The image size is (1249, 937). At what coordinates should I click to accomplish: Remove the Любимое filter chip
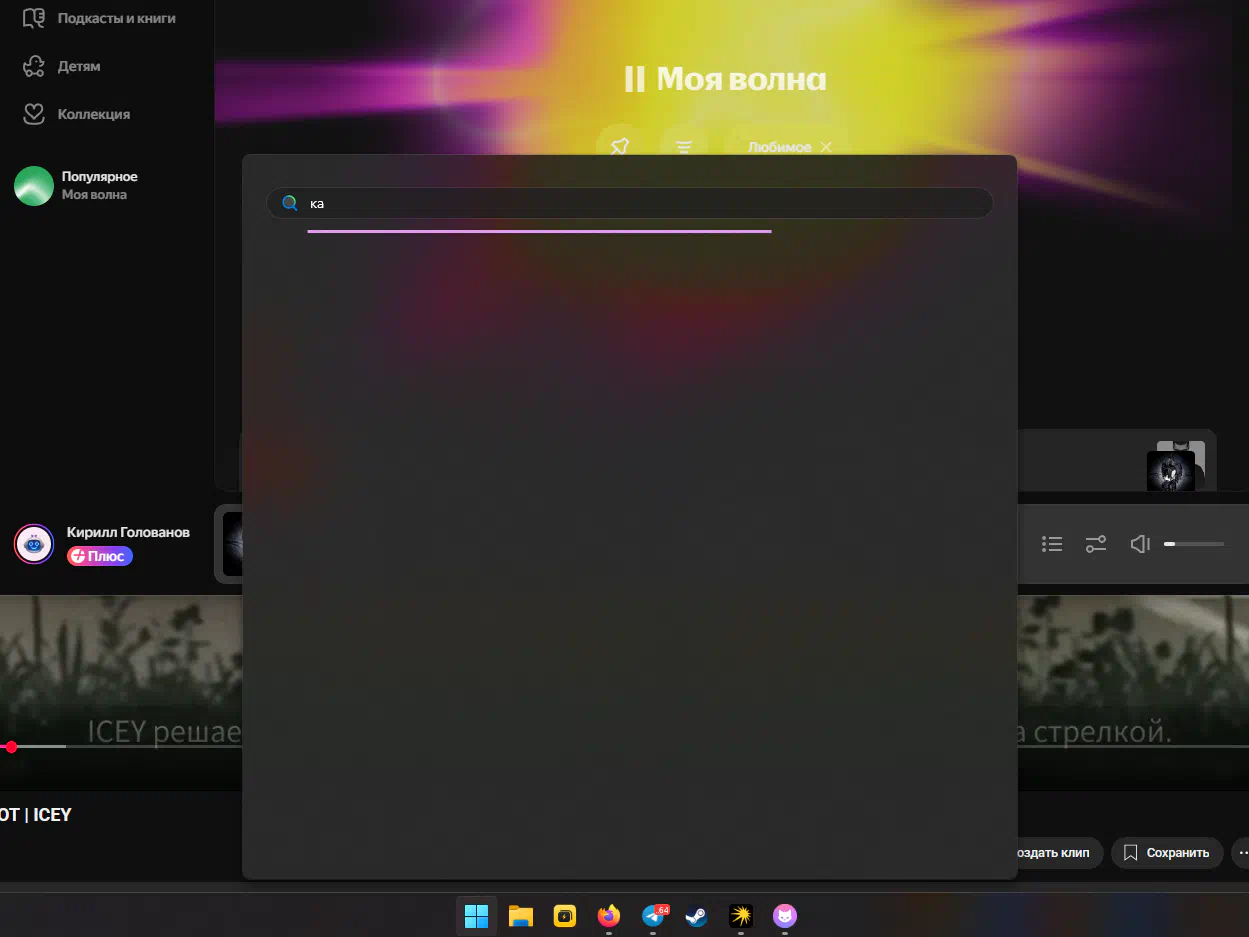[x=826, y=147]
